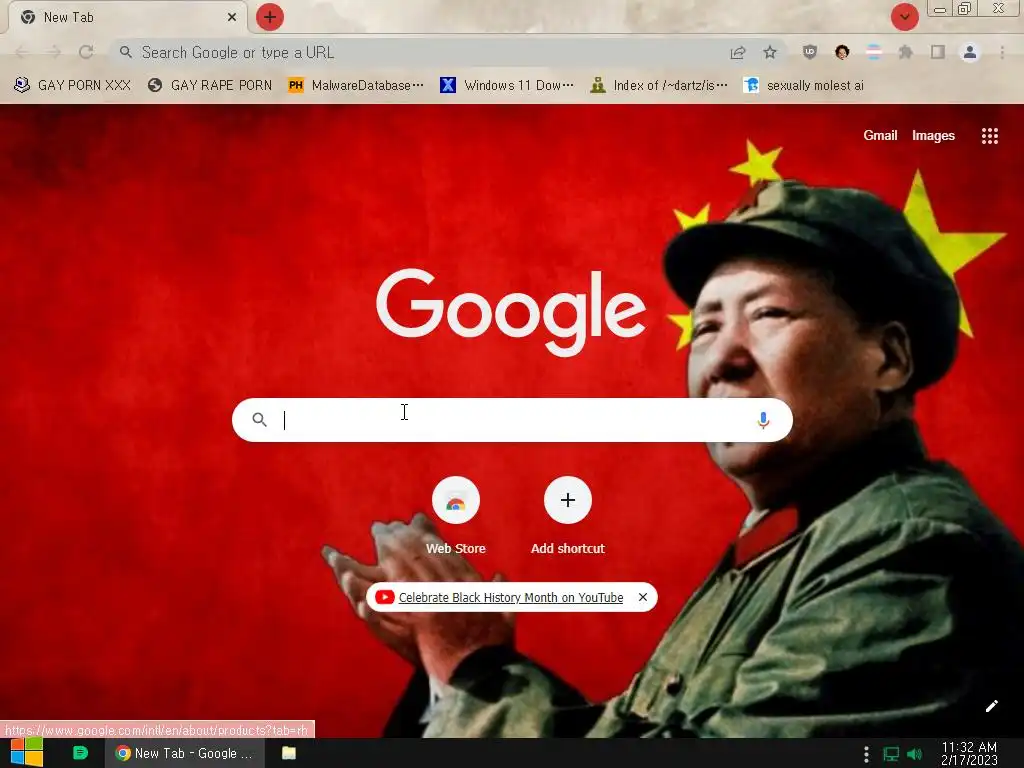
Task: Customize this page with the pencil icon
Action: (x=991, y=706)
